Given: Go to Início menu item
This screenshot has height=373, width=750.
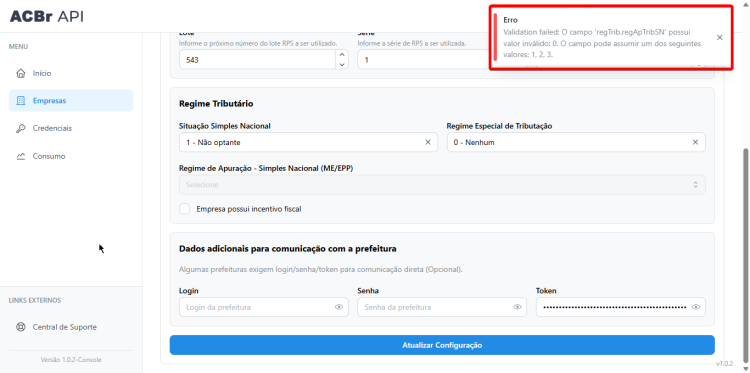Looking at the screenshot, I should pyautogui.click(x=71, y=74).
